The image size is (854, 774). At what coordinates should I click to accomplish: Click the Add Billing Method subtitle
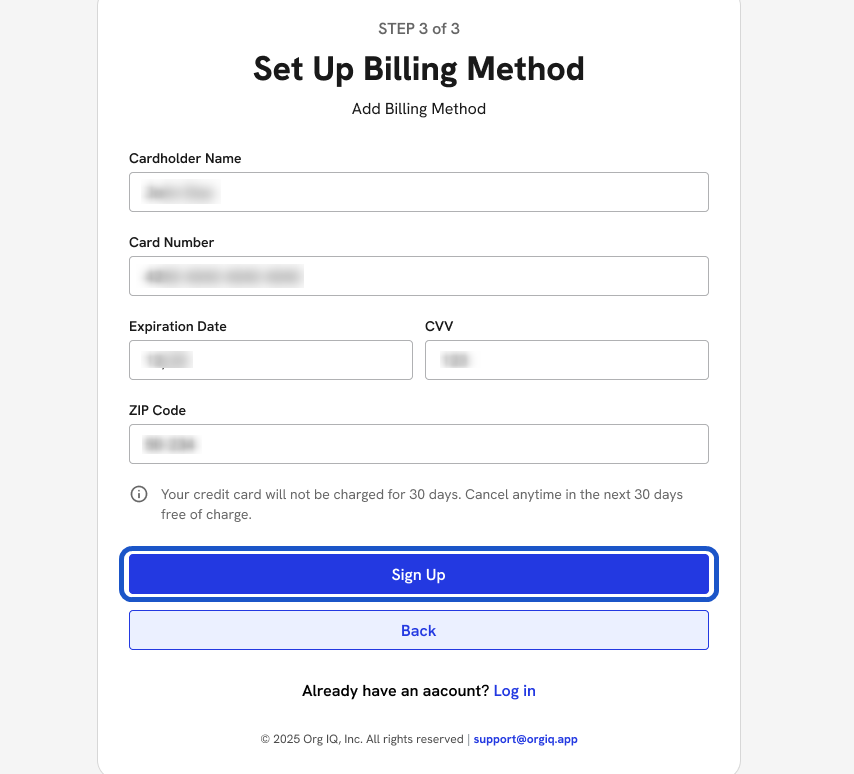419,109
